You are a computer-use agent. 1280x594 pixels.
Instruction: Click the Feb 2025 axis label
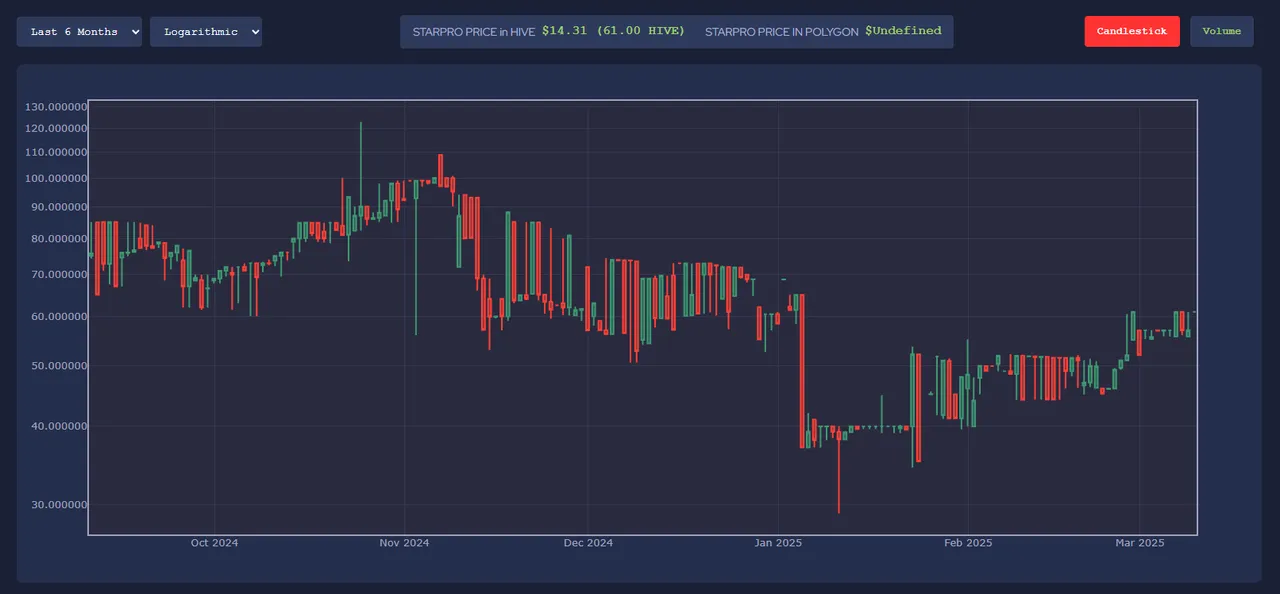point(968,543)
